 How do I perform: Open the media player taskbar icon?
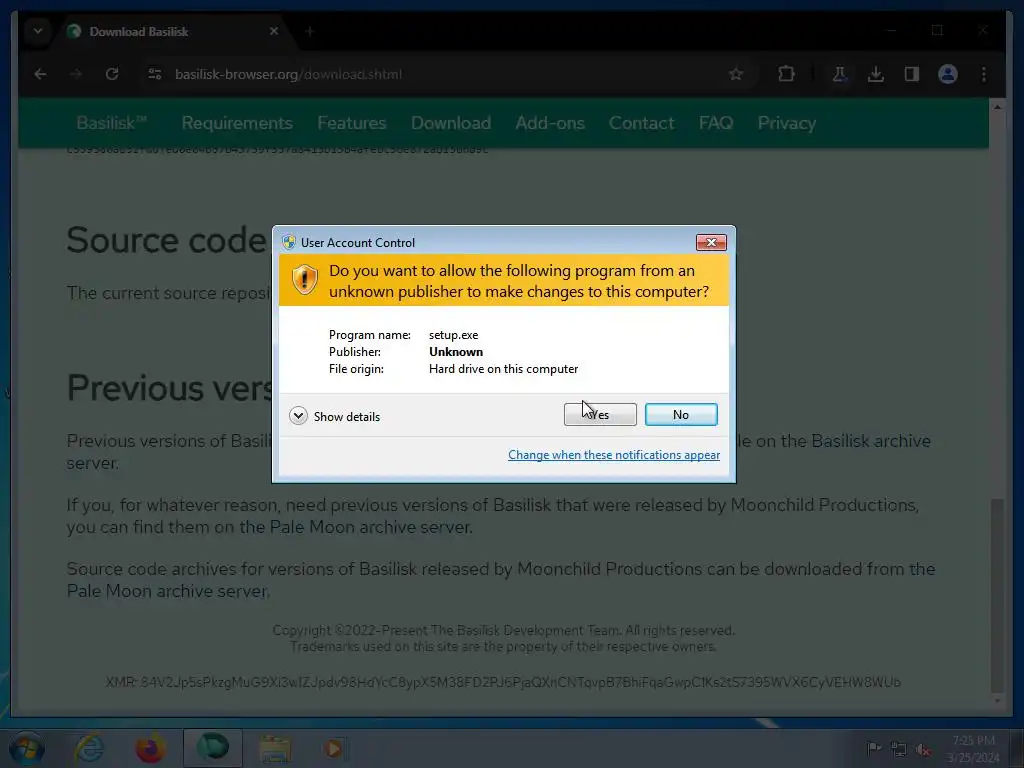[334, 748]
